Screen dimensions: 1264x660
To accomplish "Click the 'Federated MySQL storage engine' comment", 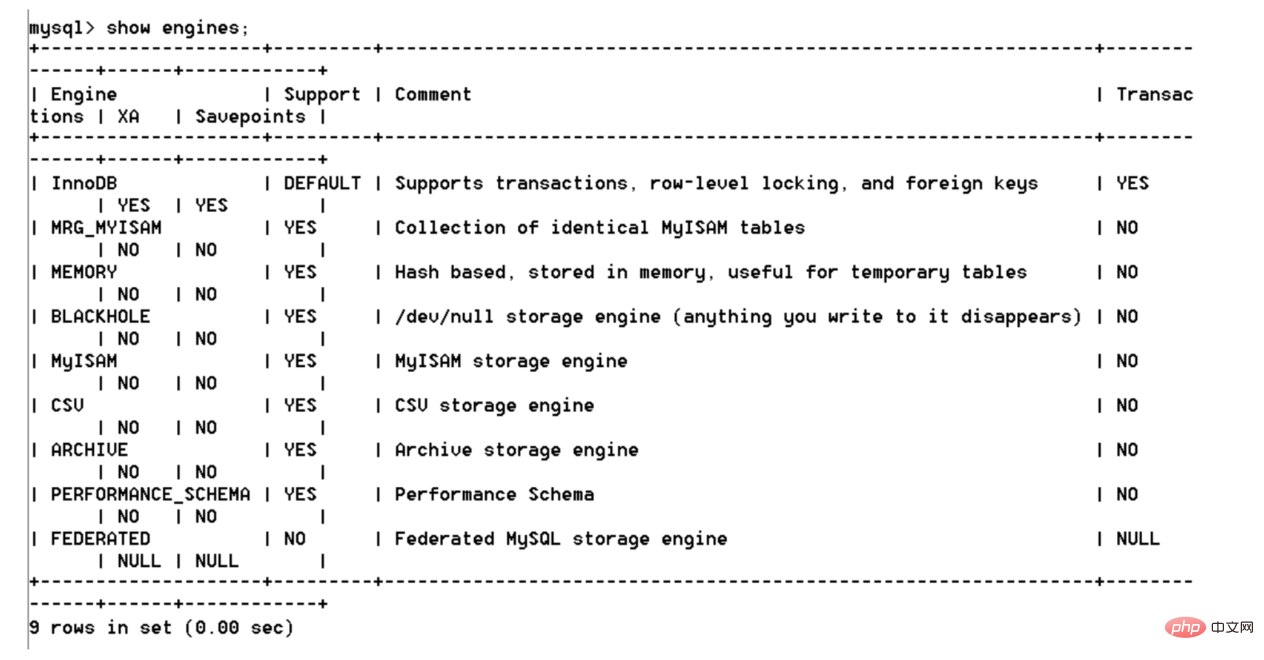I will pos(560,539).
